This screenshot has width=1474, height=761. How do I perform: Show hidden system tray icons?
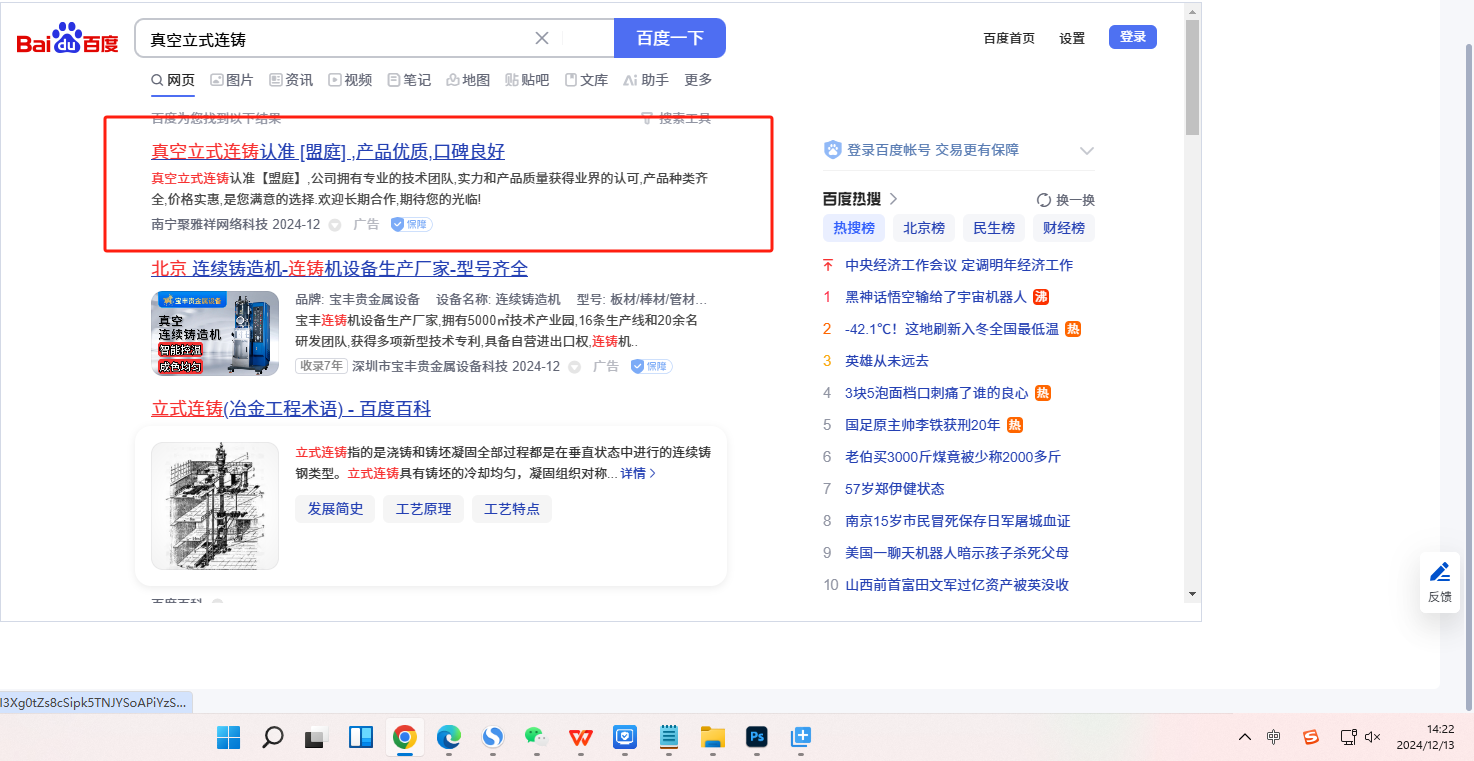[1244, 737]
